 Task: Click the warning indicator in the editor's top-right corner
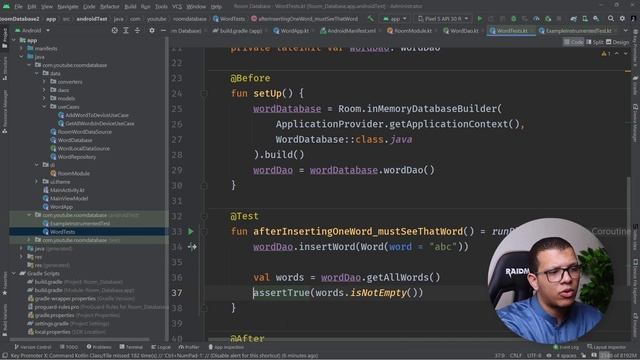click(x=606, y=53)
